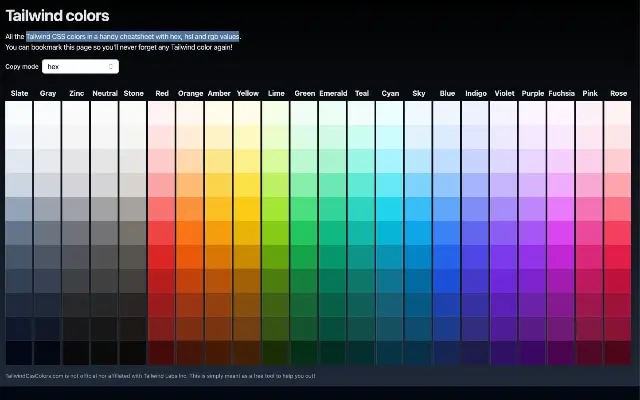
Task: Copy the lightest swatch in the Teal column
Action: (x=361, y=113)
